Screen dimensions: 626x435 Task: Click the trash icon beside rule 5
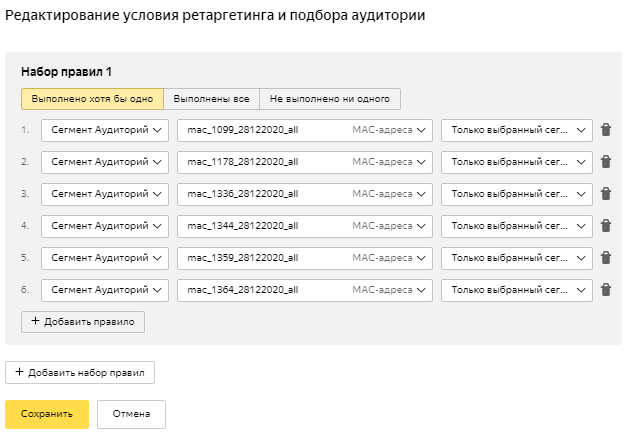point(605,258)
